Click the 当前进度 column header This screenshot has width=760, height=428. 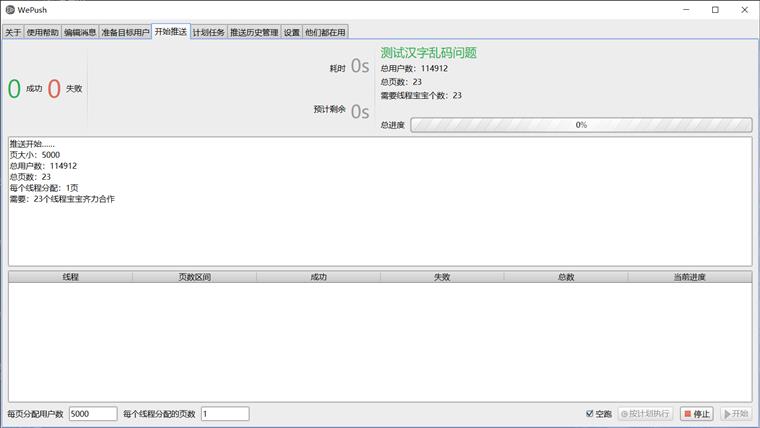[690, 277]
